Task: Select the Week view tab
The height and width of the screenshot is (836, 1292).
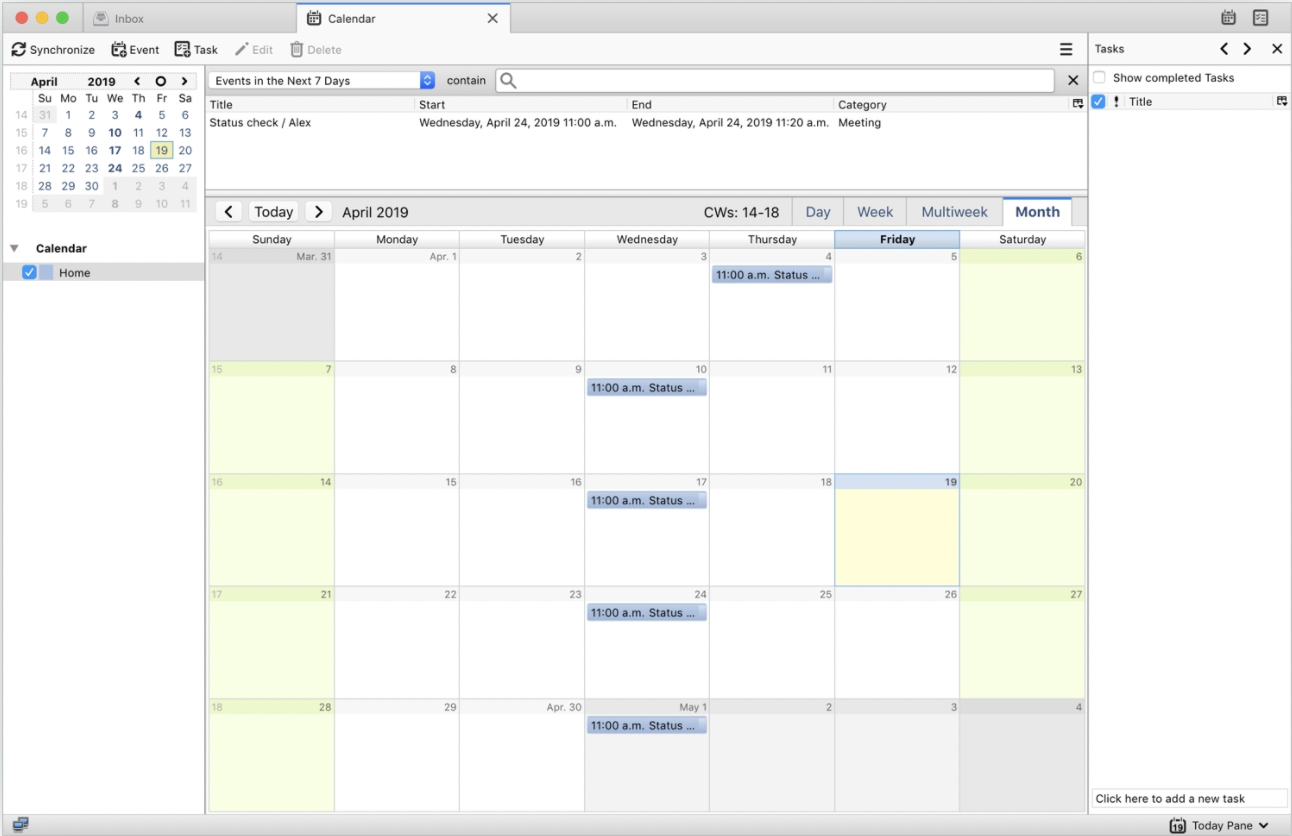Action: pyautogui.click(x=874, y=211)
